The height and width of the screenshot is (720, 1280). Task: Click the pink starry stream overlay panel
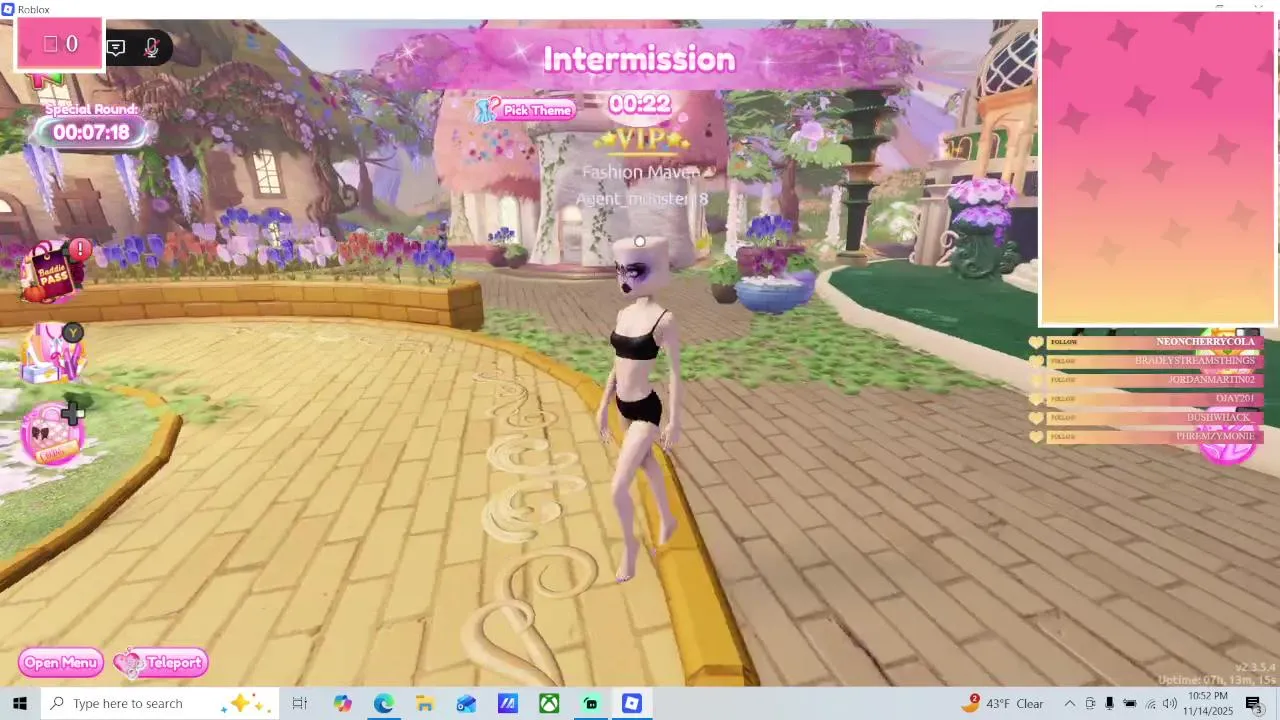coord(1158,169)
